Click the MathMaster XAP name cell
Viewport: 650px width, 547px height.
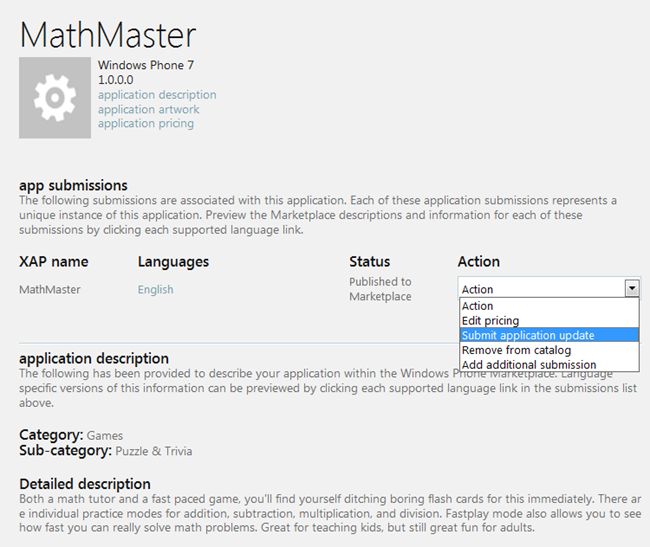click(50, 289)
